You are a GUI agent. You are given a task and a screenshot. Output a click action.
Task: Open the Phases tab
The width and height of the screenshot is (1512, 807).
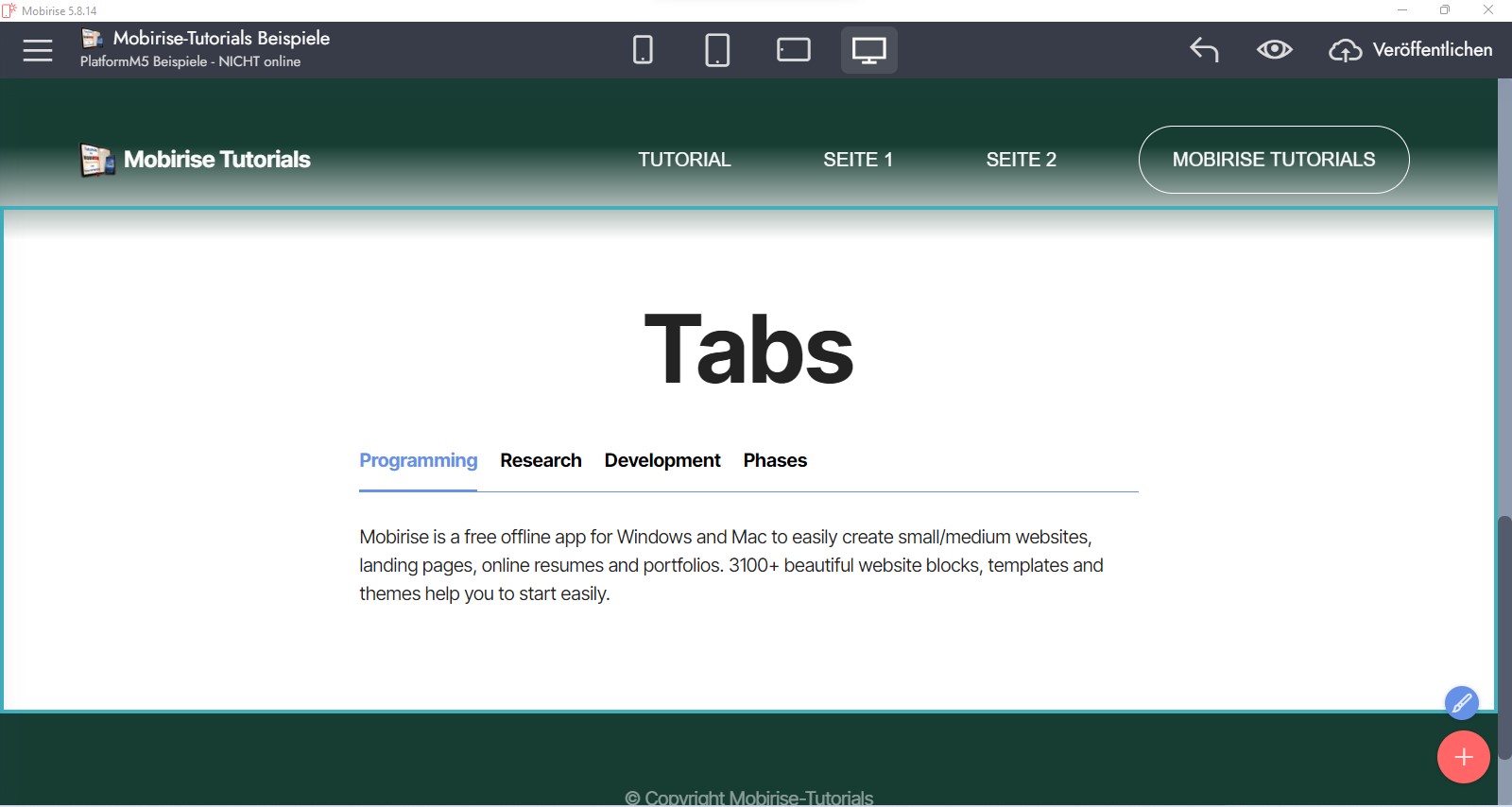click(775, 460)
